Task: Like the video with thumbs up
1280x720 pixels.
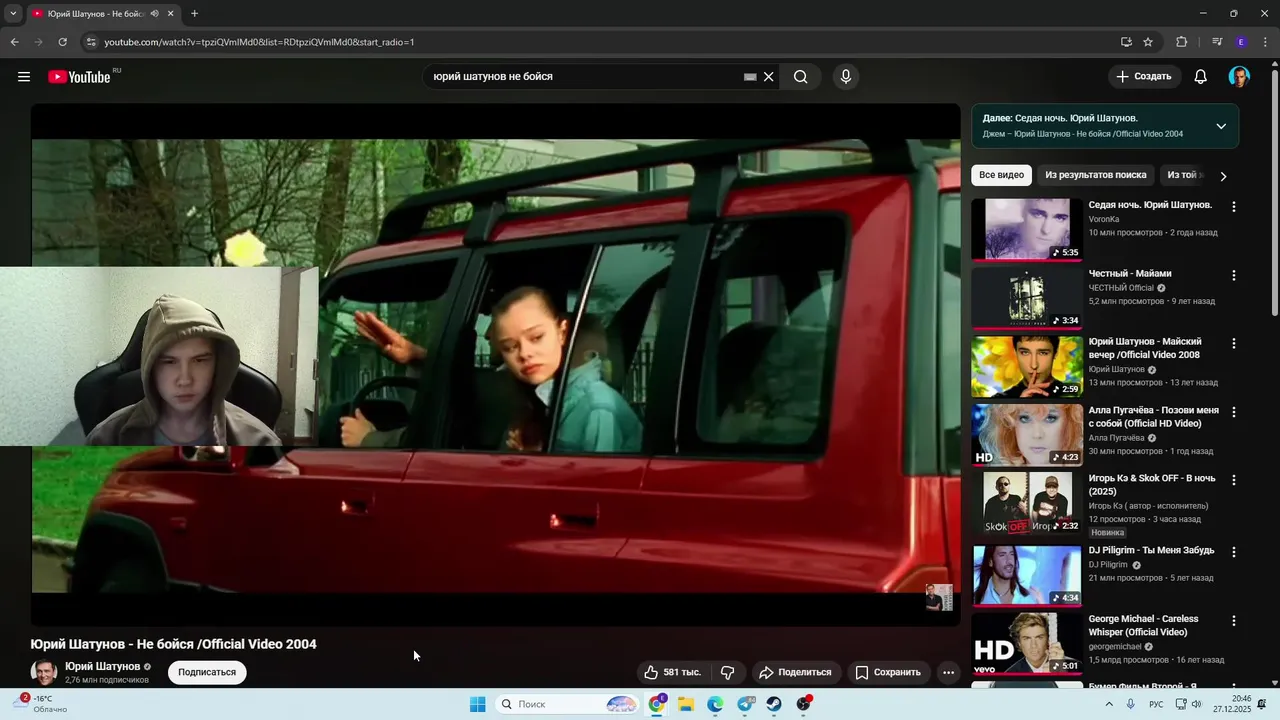Action: [x=672, y=673]
